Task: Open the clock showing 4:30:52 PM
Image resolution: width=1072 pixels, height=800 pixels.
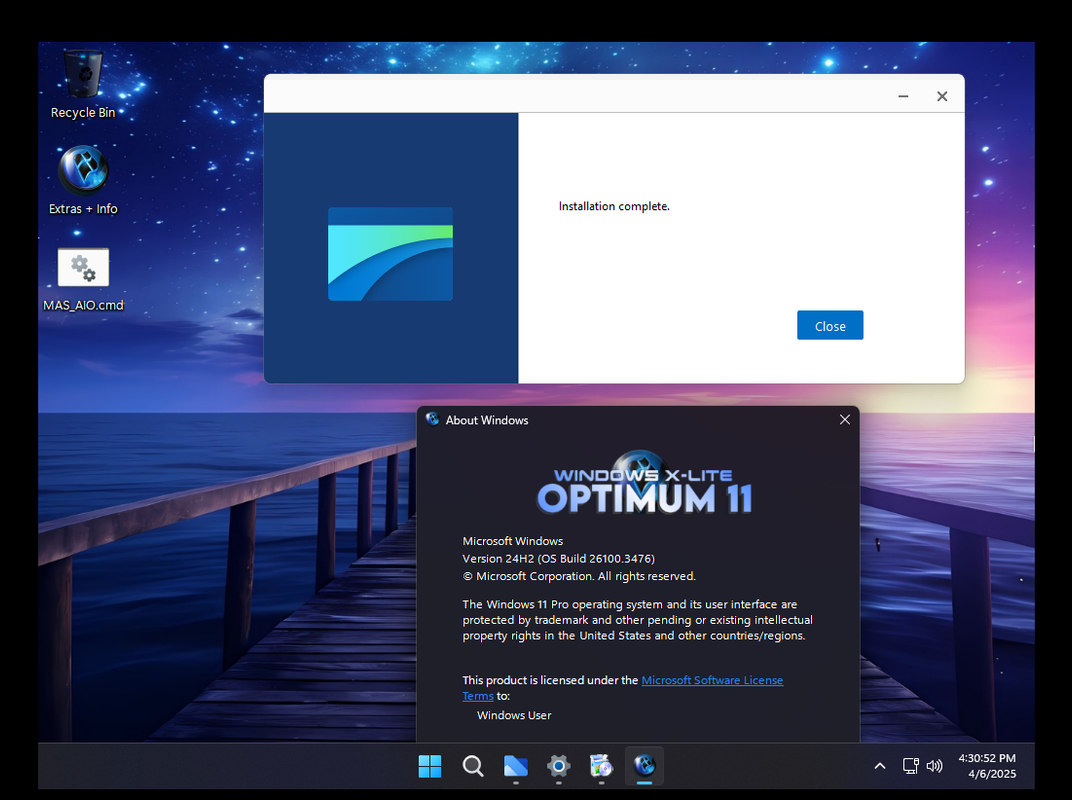Action: 987,758
